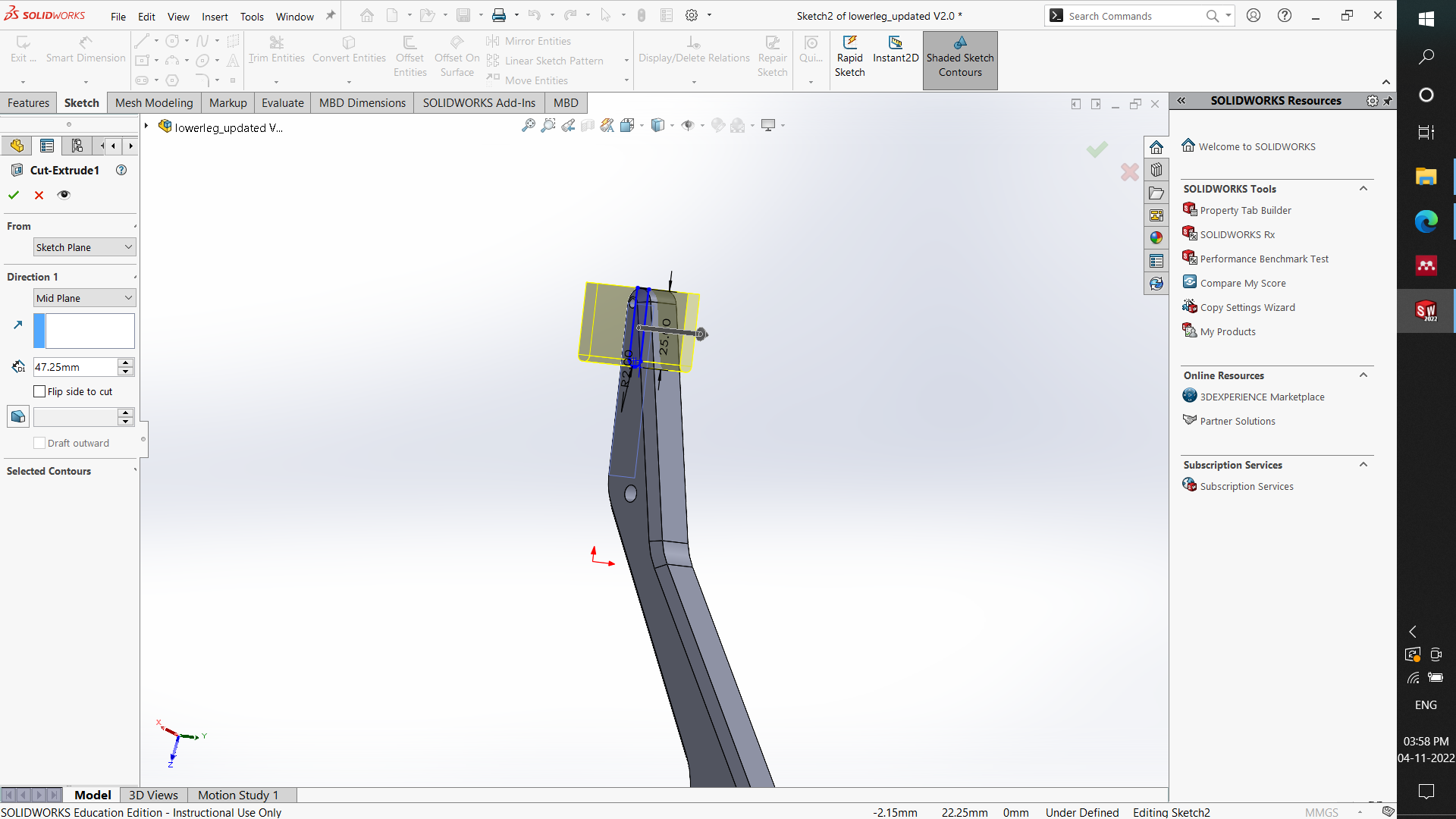Change the Mid Plane end condition dropdown
The height and width of the screenshot is (819, 1456).
pyautogui.click(x=84, y=297)
